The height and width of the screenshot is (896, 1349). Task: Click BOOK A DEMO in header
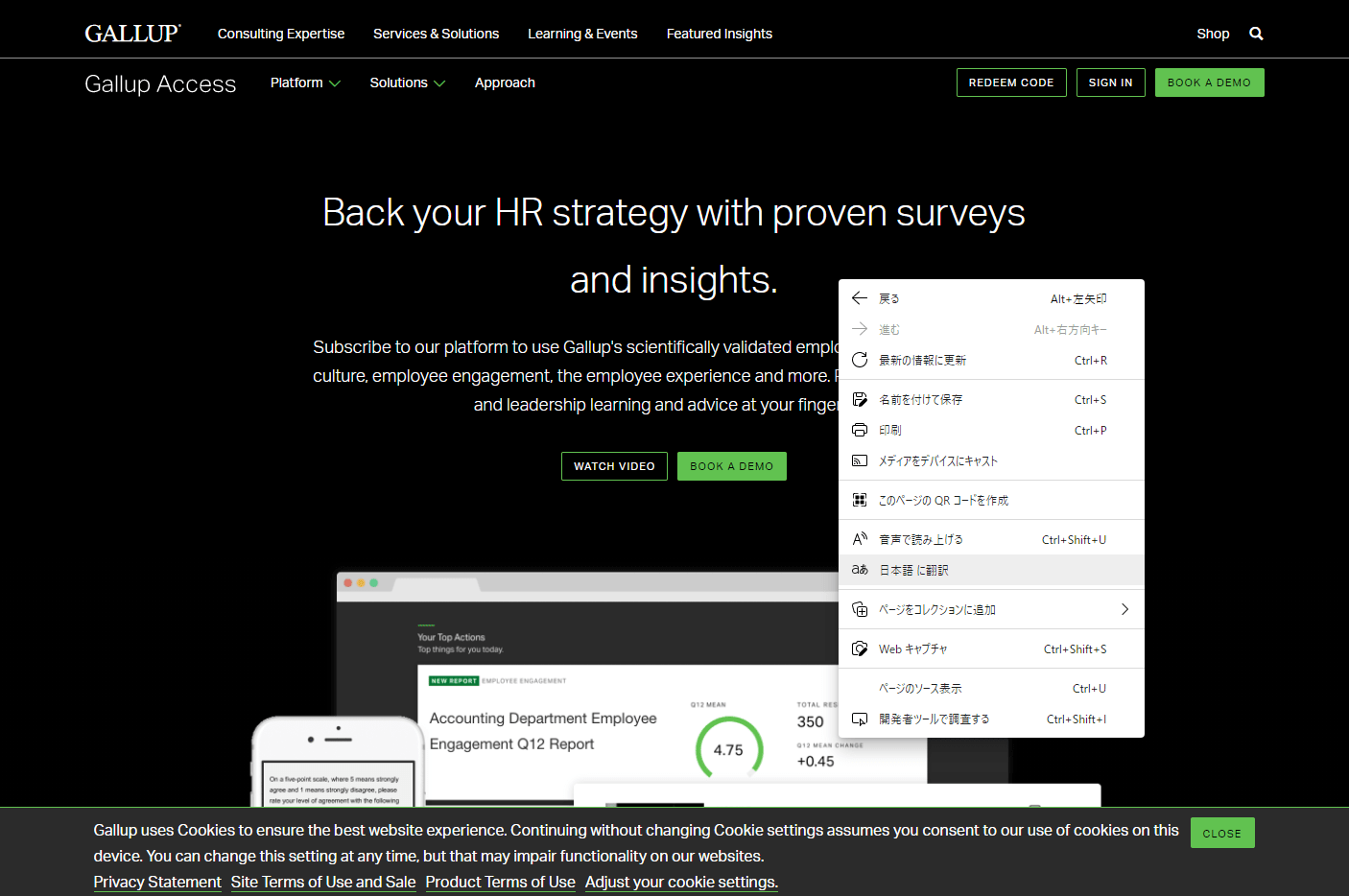tap(1209, 83)
